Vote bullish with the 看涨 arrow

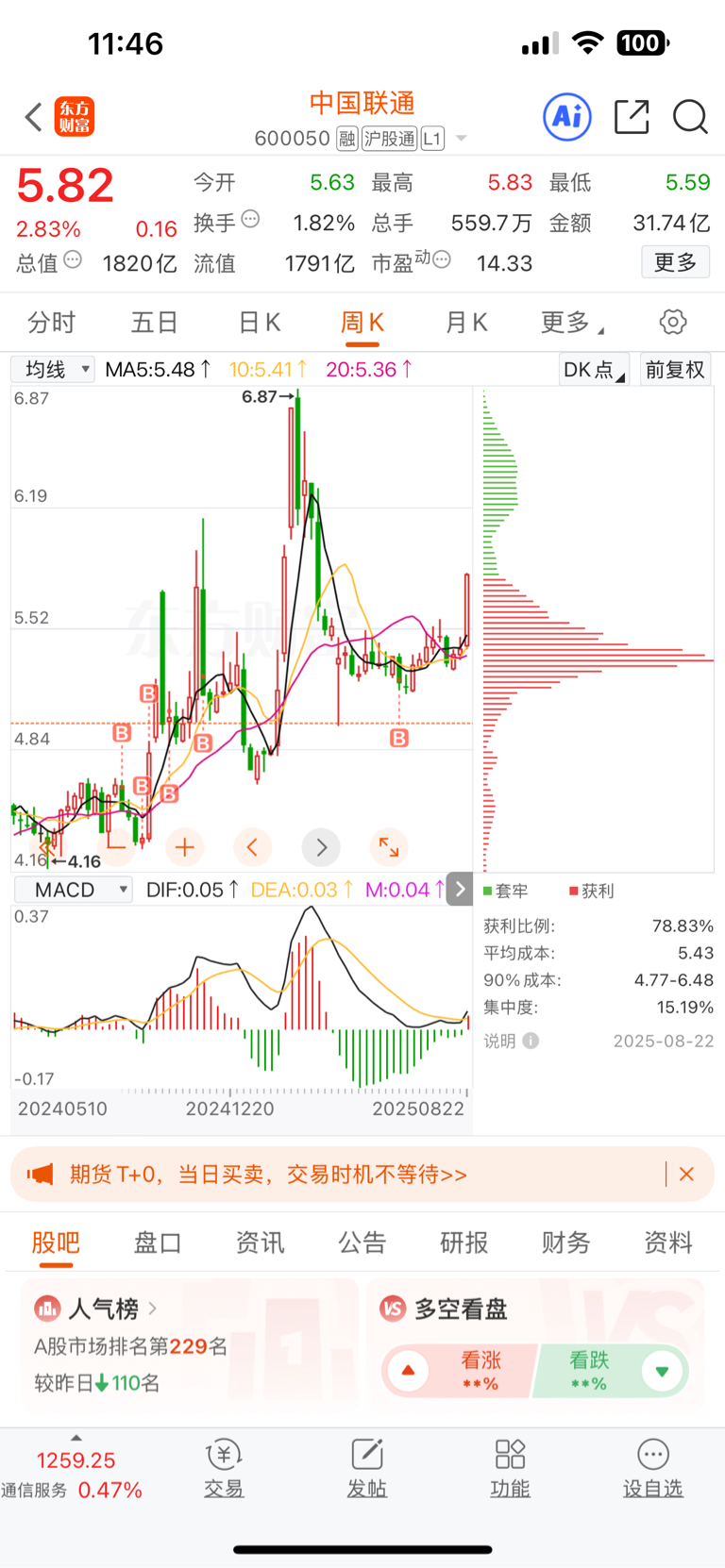pyautogui.click(x=409, y=1371)
